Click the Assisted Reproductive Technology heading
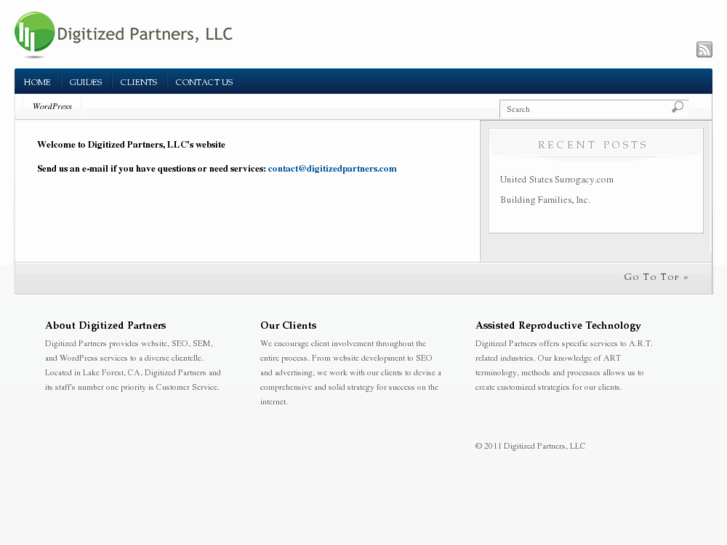This screenshot has height=545, width=727. [x=558, y=326]
